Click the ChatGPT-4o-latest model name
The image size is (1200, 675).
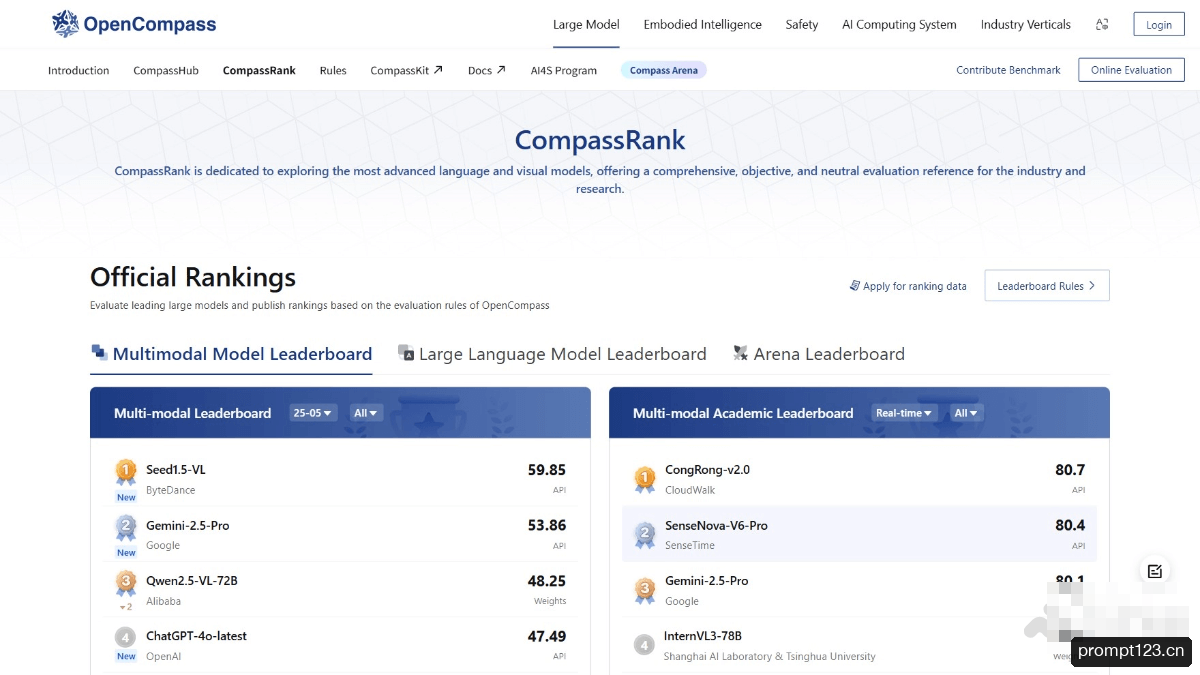click(196, 636)
